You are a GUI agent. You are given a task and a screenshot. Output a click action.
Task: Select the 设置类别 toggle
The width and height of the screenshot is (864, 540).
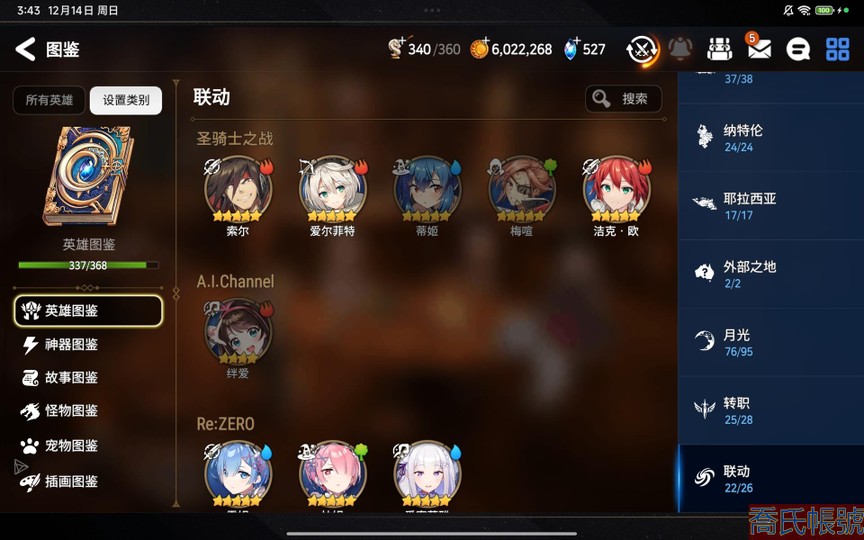[126, 100]
